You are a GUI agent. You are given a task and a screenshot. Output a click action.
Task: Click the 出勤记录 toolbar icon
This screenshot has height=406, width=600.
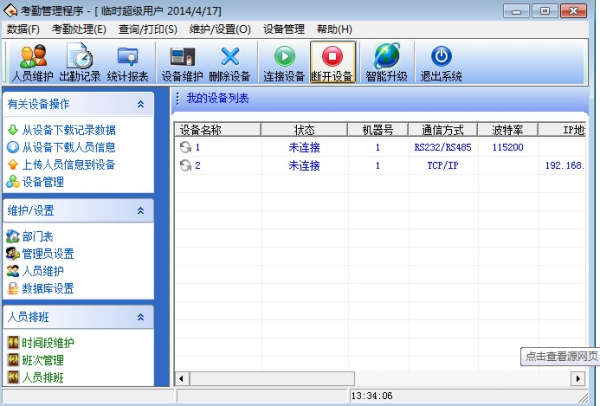coord(79,62)
